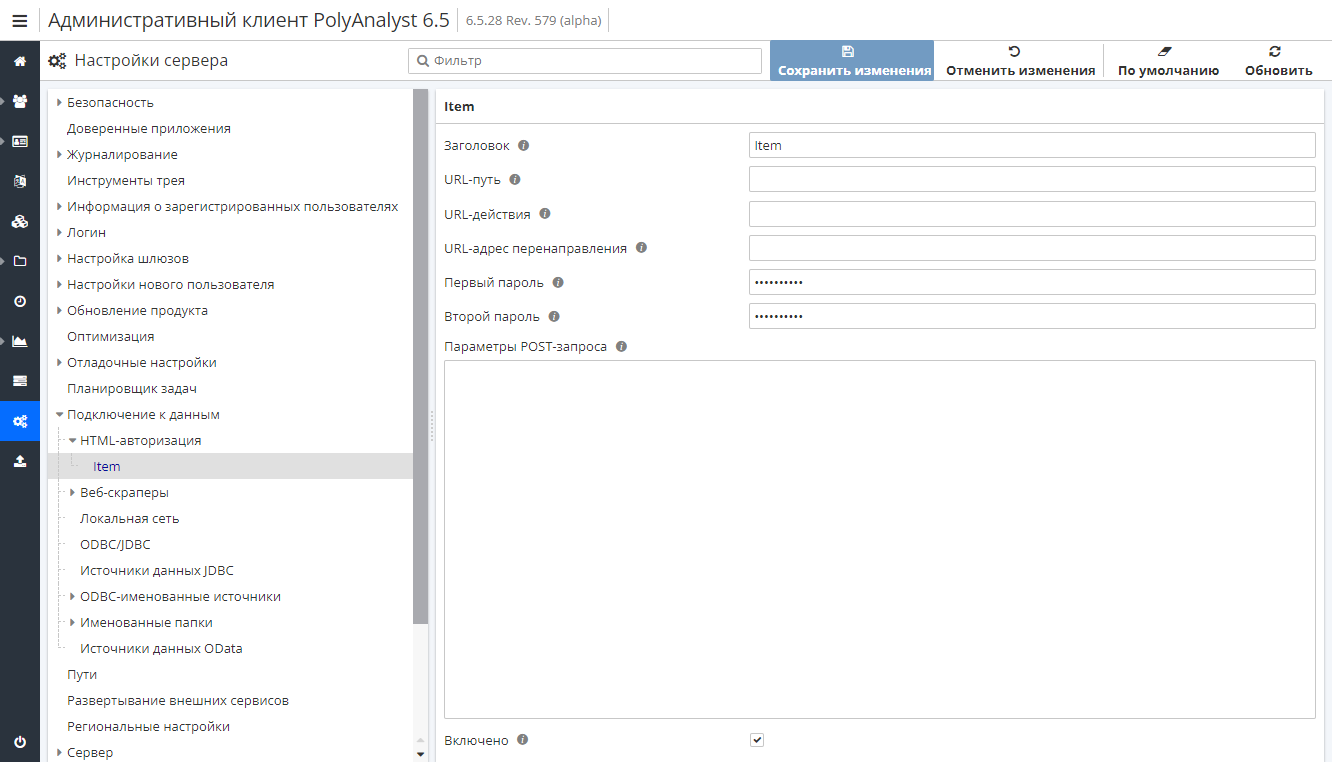Expand the Журналирование tree node
Image resolution: width=1332 pixels, height=762 pixels.
pyautogui.click(x=60, y=154)
